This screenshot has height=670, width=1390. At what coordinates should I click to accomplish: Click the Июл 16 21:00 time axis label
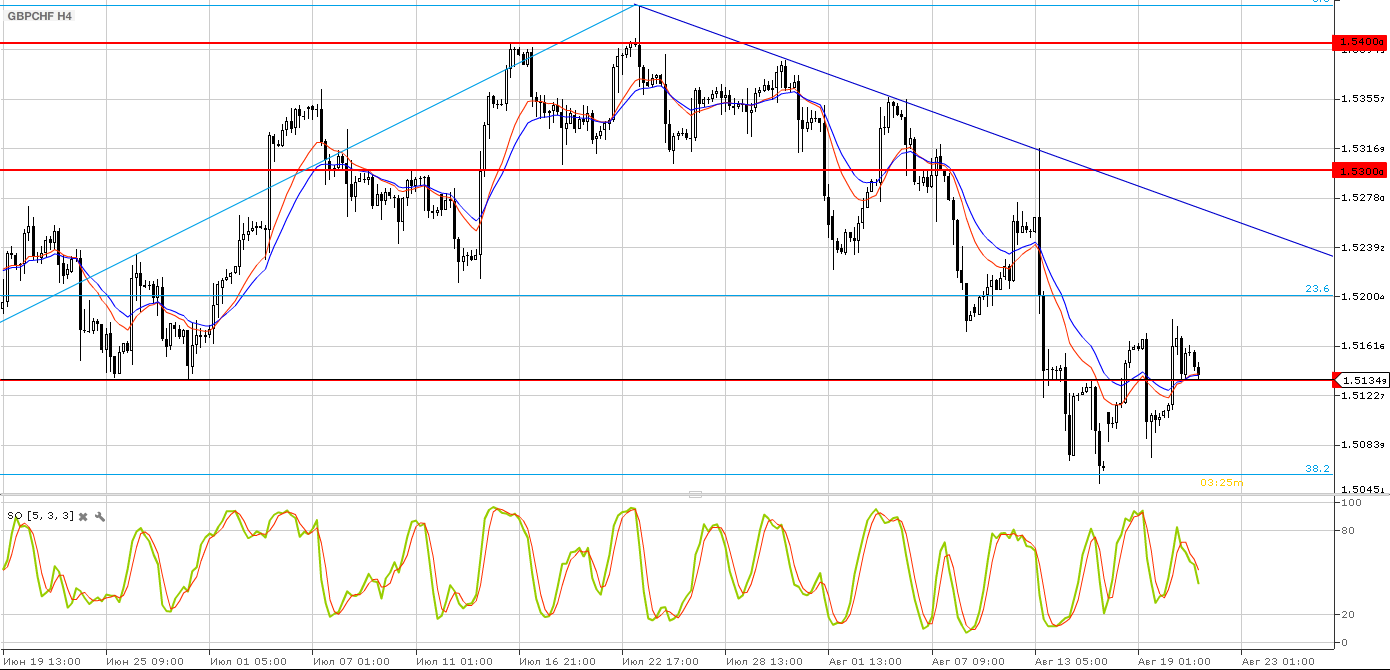point(556,661)
